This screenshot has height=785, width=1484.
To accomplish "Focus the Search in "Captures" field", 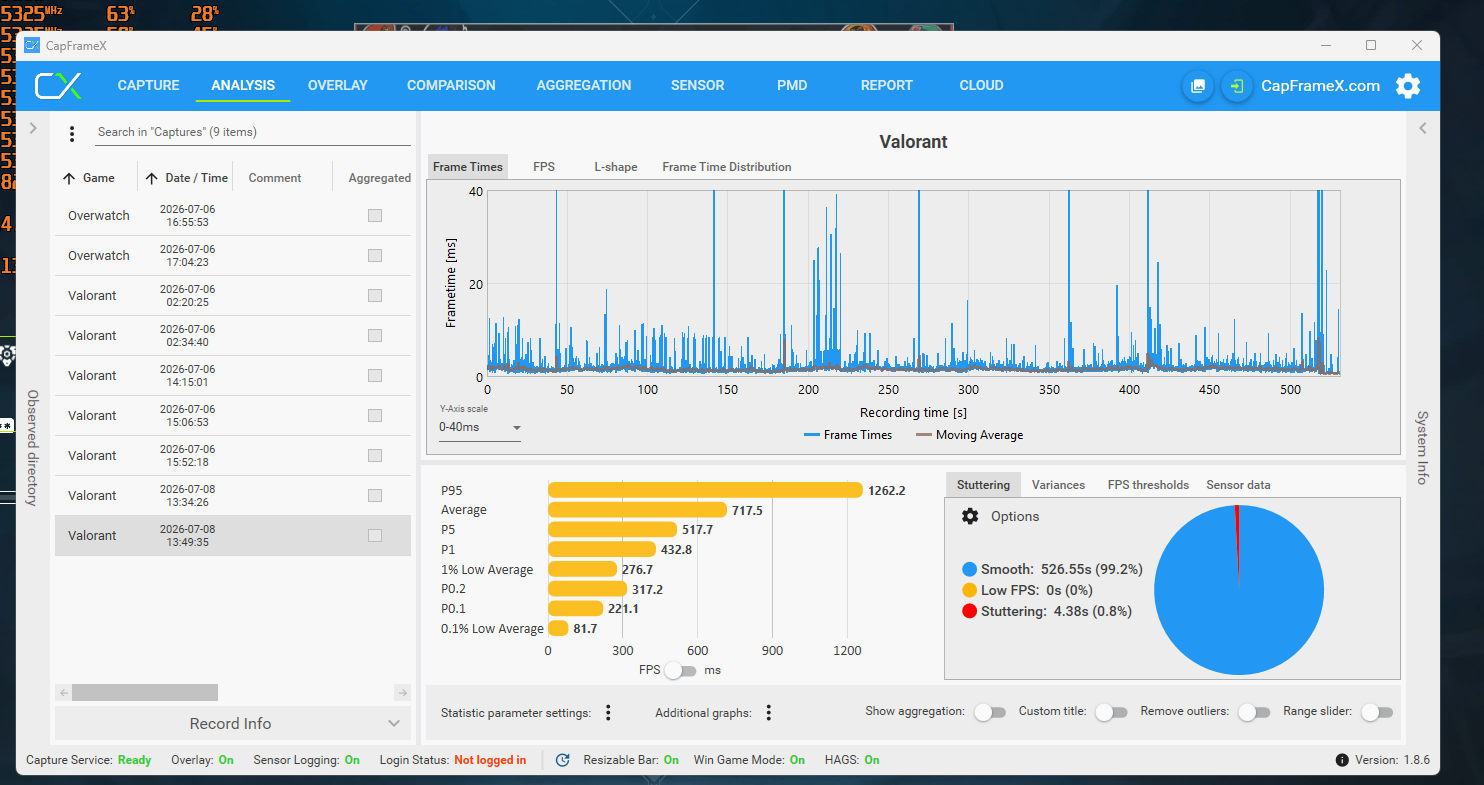I will 253,132.
